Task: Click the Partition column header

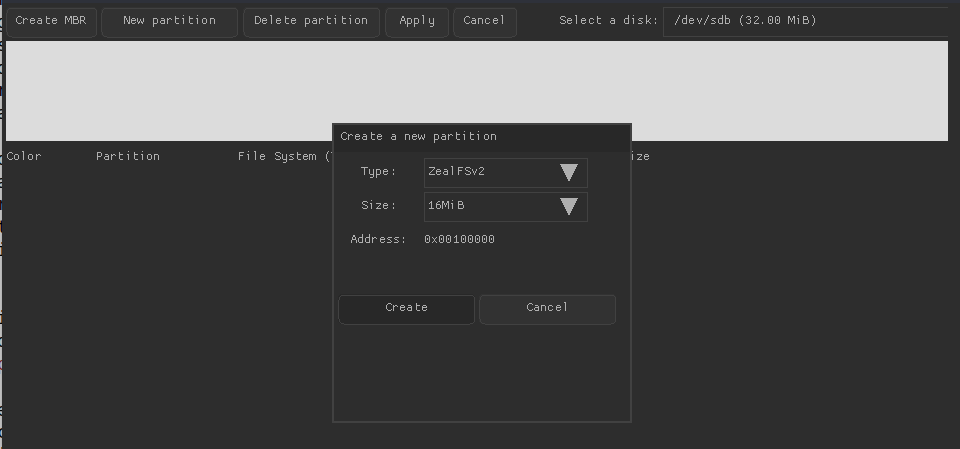Action: (x=128, y=156)
